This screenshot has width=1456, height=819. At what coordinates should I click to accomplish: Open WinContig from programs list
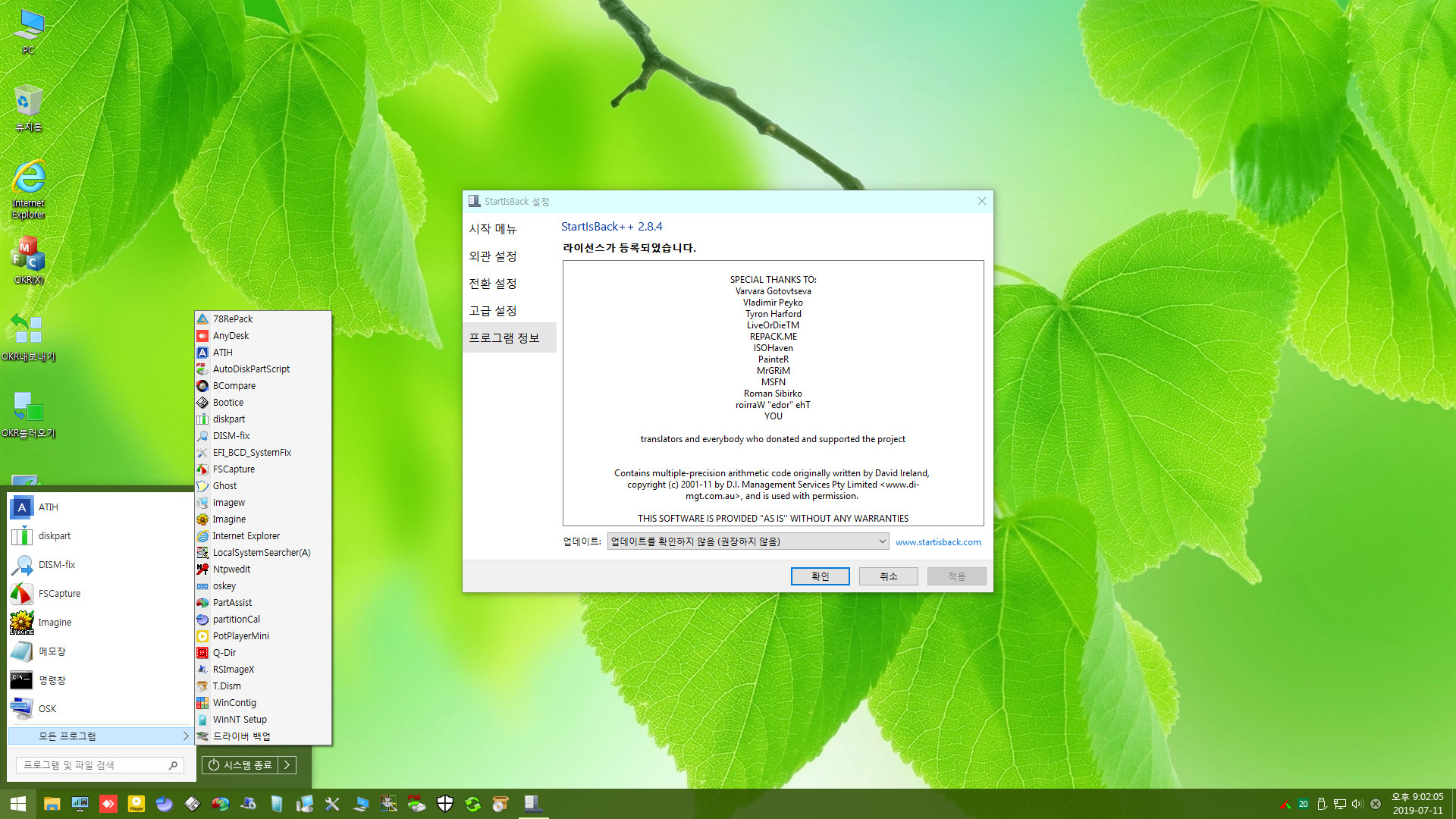pyautogui.click(x=263, y=703)
